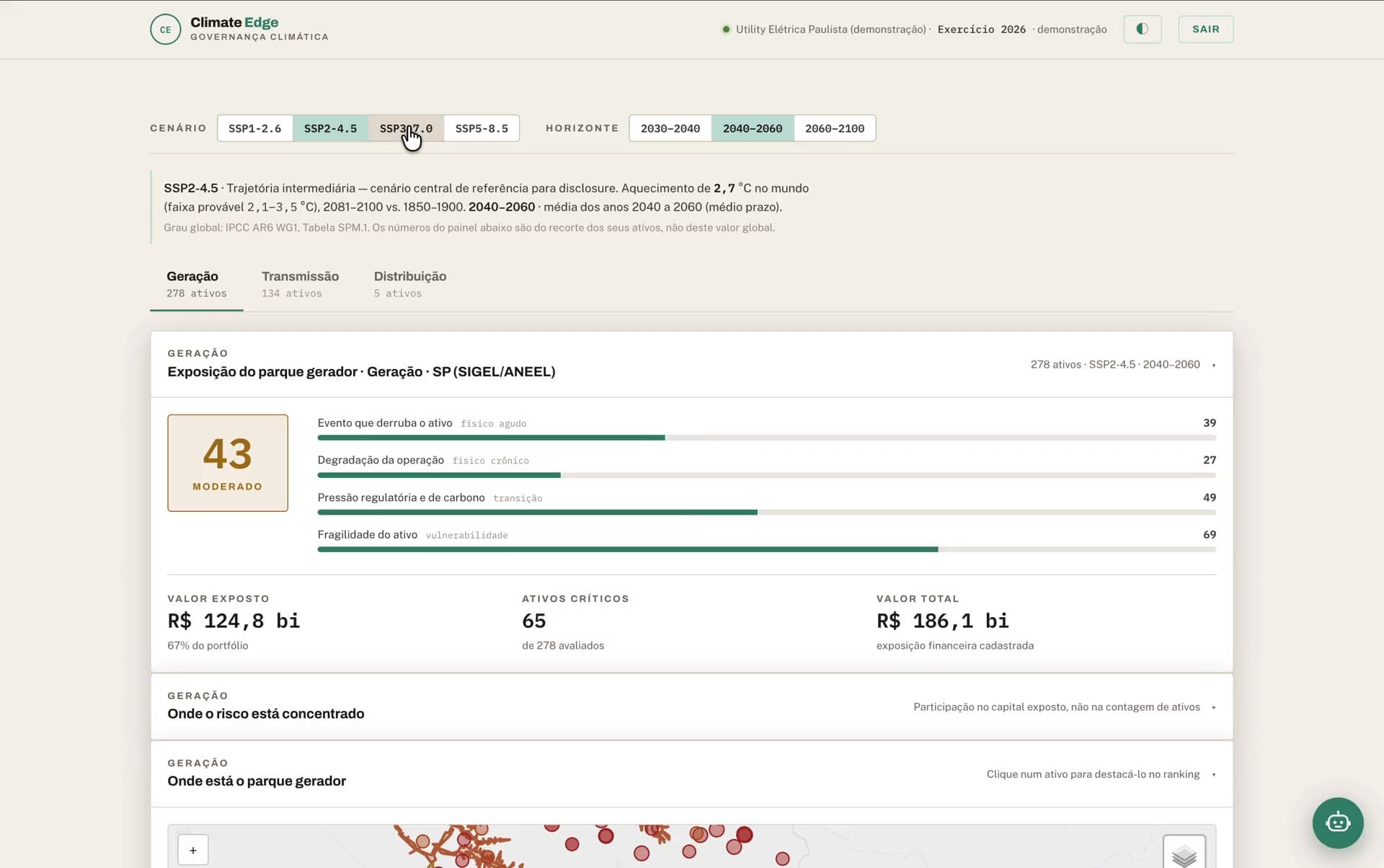The image size is (1384, 868).
Task: Click the Grau global IPCC AR6 source note
Action: click(x=469, y=228)
